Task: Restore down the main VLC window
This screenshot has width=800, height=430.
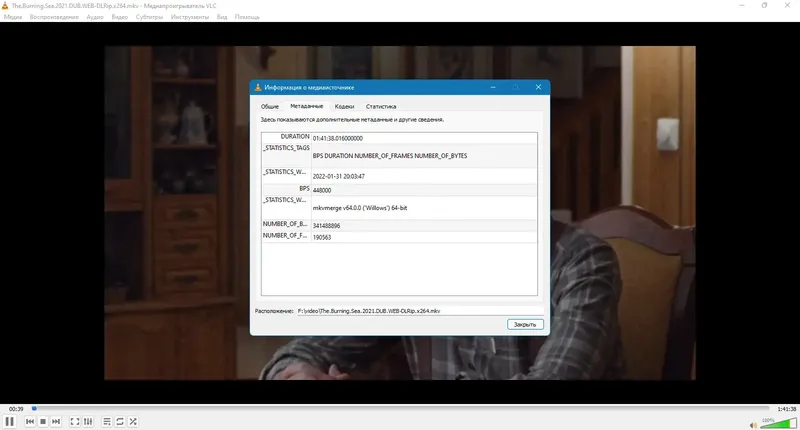Action: tap(764, 6)
